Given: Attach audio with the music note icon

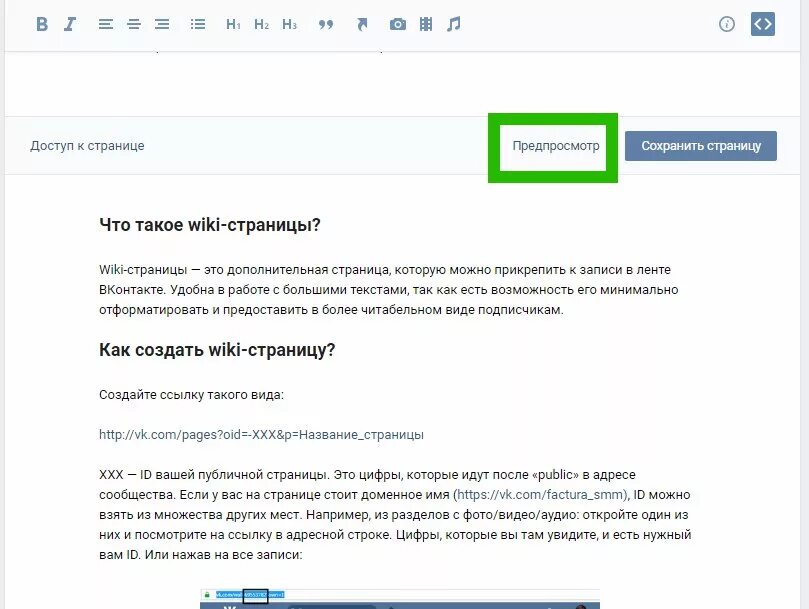Looking at the screenshot, I should tap(454, 24).
